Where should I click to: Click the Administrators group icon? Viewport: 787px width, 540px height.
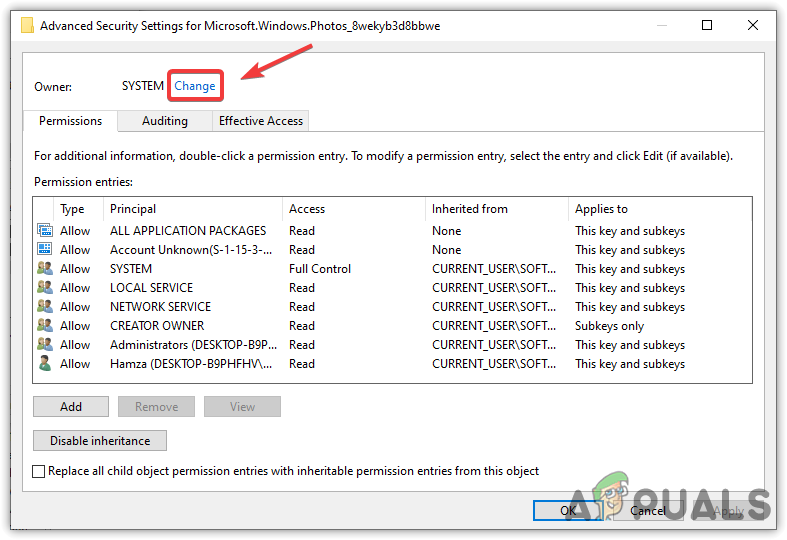click(45, 345)
